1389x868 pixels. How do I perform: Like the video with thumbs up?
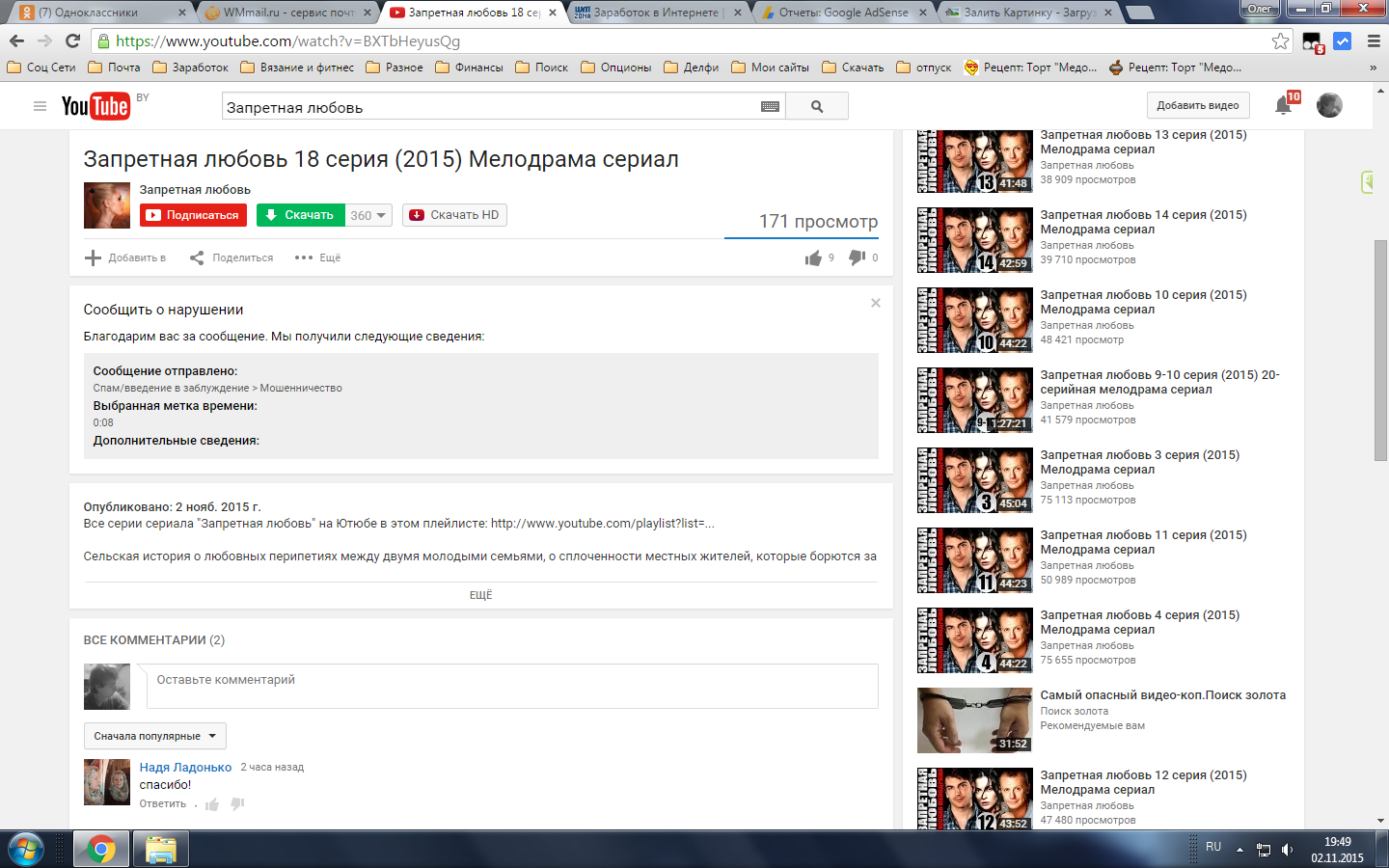pyautogui.click(x=813, y=258)
